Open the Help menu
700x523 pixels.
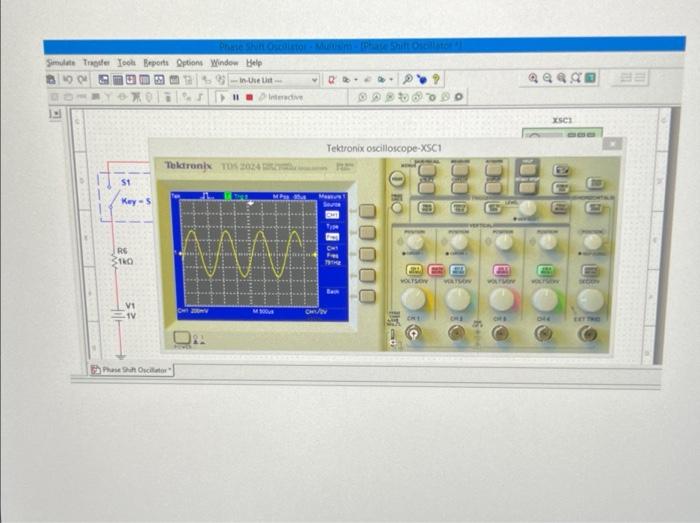[254, 62]
